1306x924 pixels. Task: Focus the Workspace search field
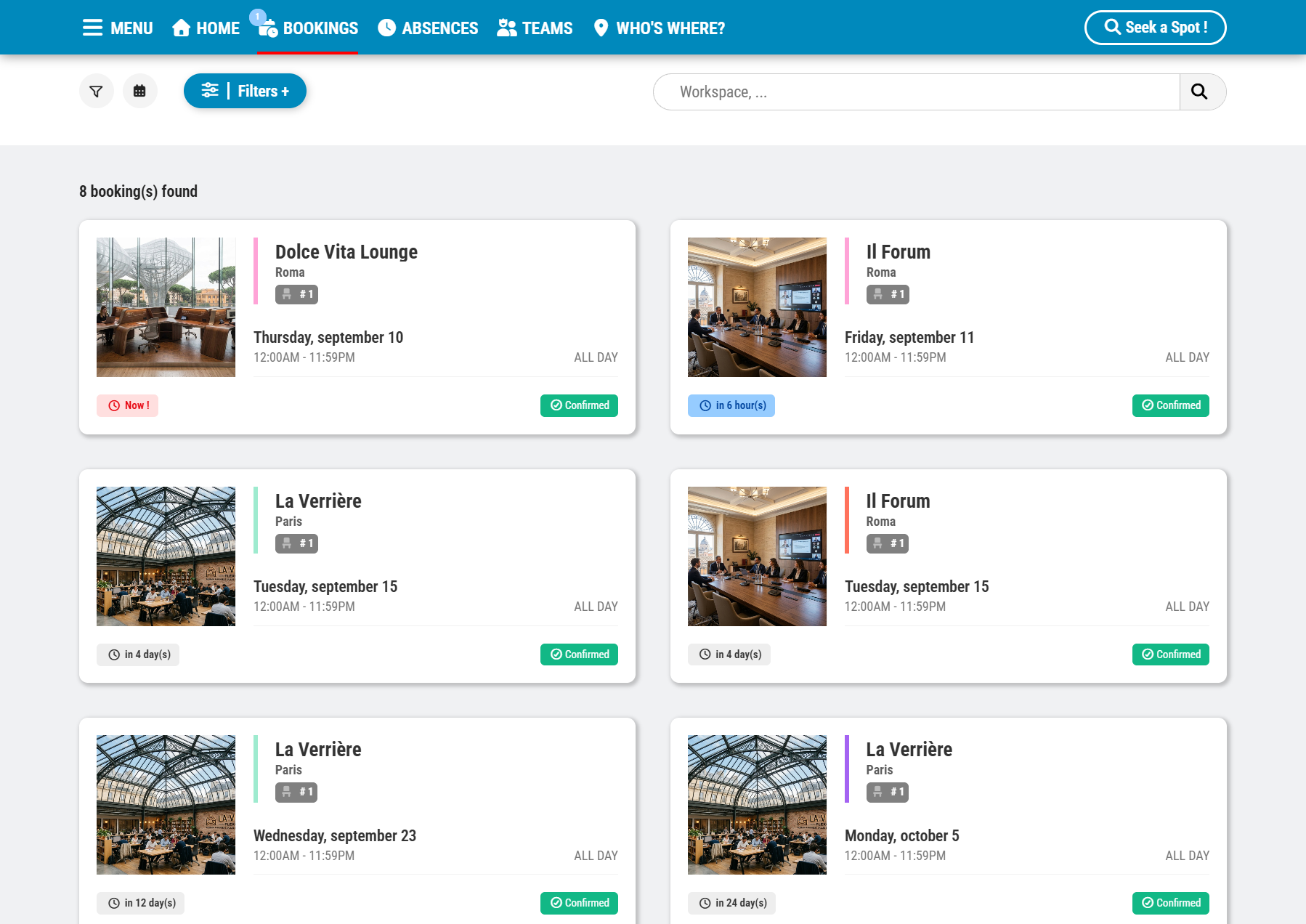coord(916,92)
